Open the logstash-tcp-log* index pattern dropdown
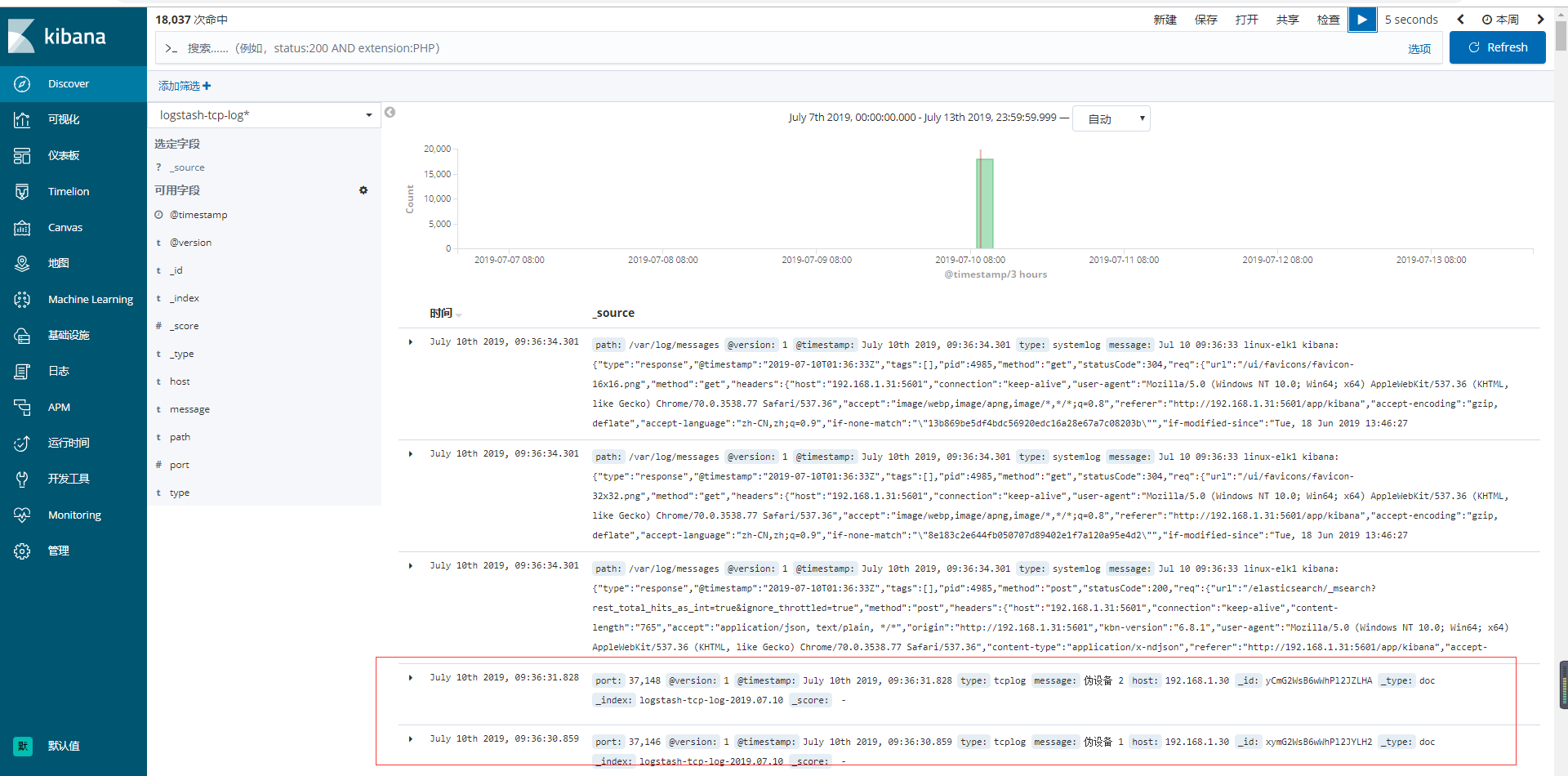This screenshot has width=1568, height=776. click(265, 115)
